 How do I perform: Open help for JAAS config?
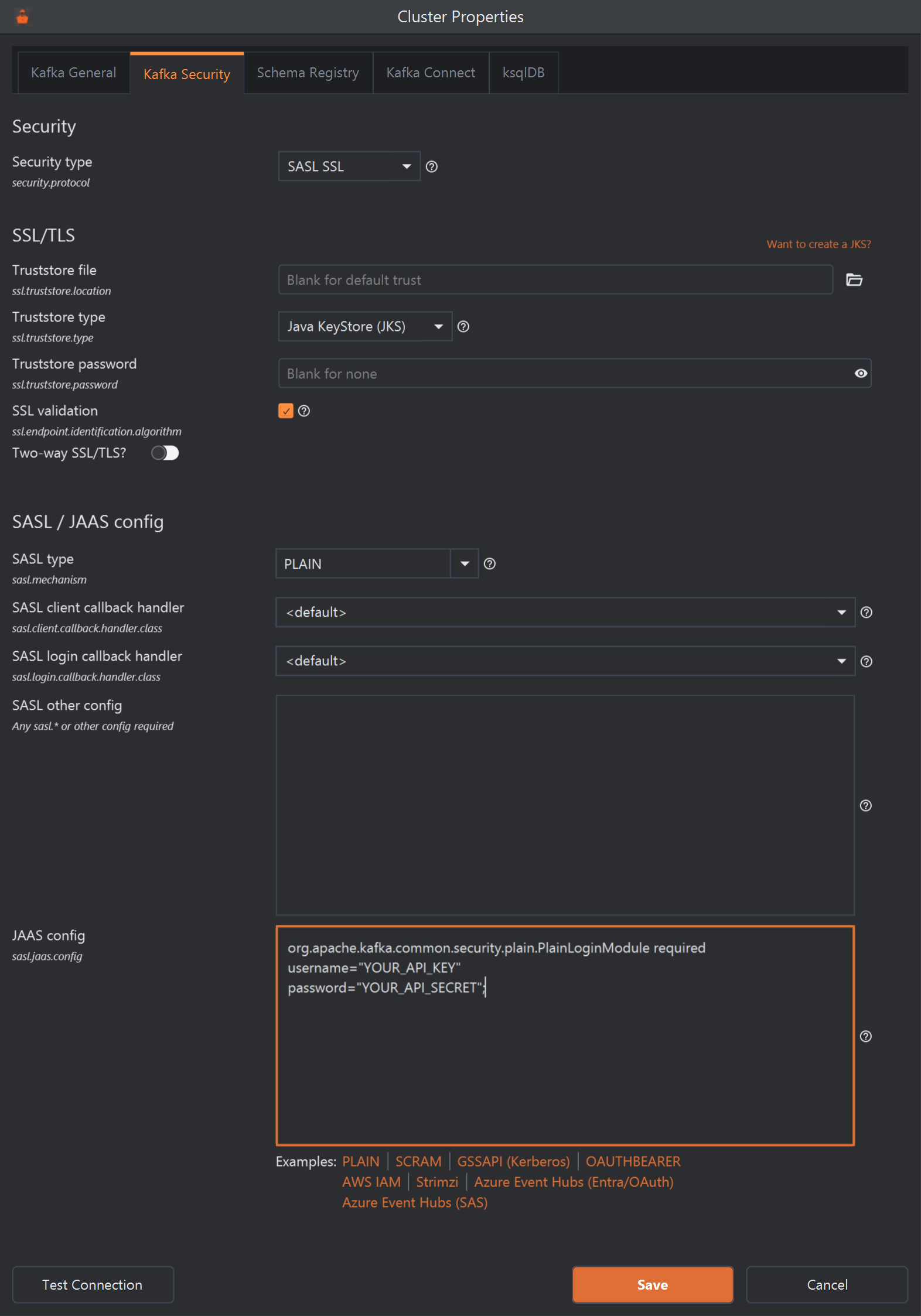click(866, 1037)
